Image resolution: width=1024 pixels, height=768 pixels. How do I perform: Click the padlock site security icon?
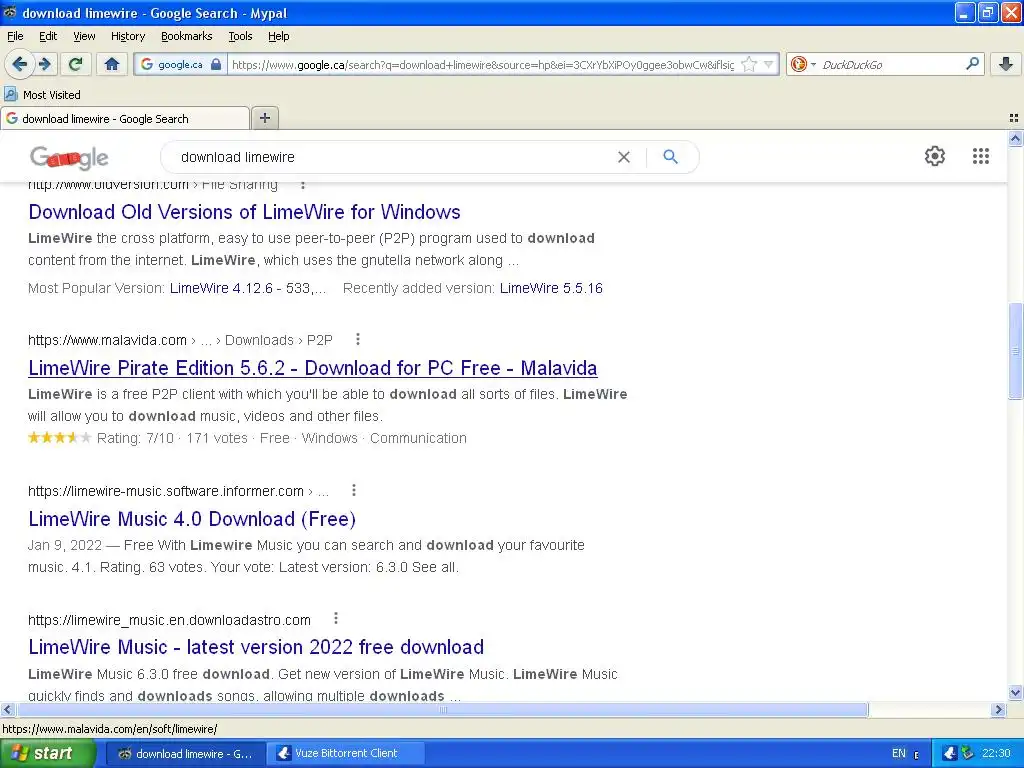216,64
